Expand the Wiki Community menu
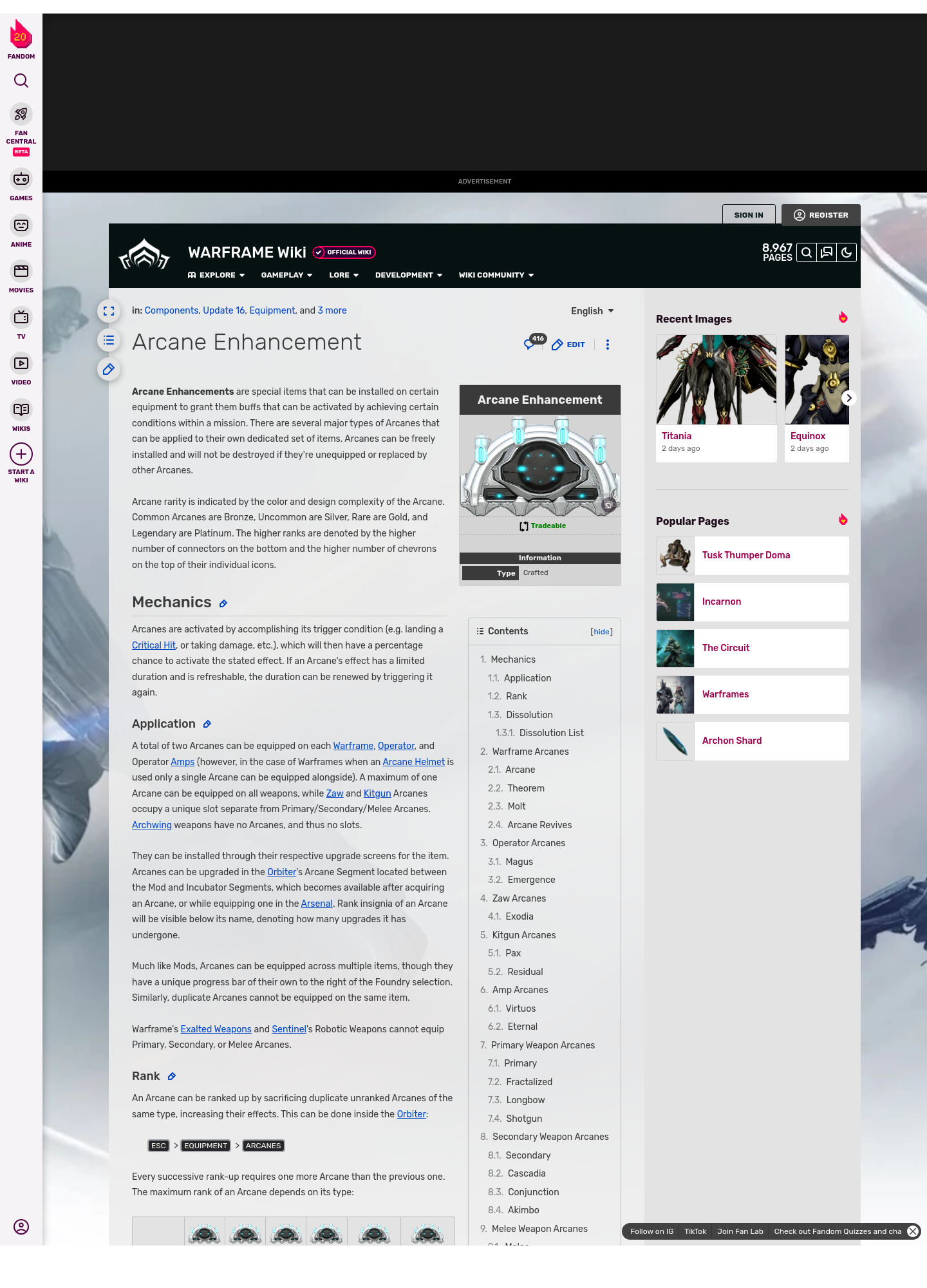 [x=496, y=275]
